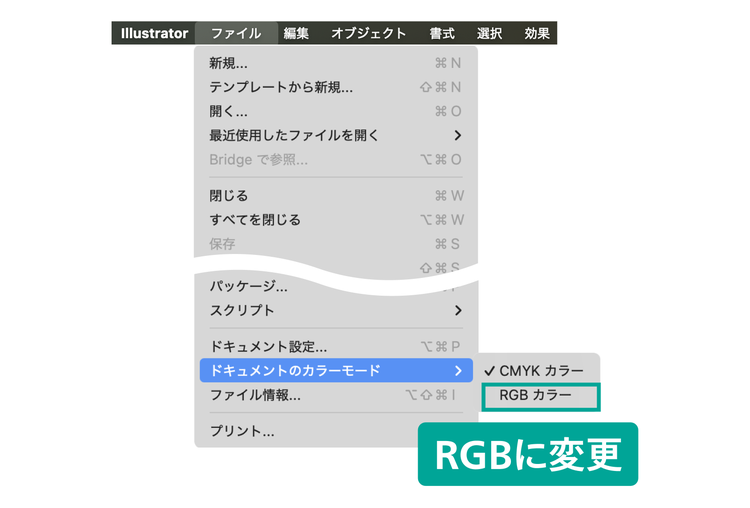Expand ドキュメントのカラーモード submenu
The width and height of the screenshot is (750, 508).
[x=336, y=370]
